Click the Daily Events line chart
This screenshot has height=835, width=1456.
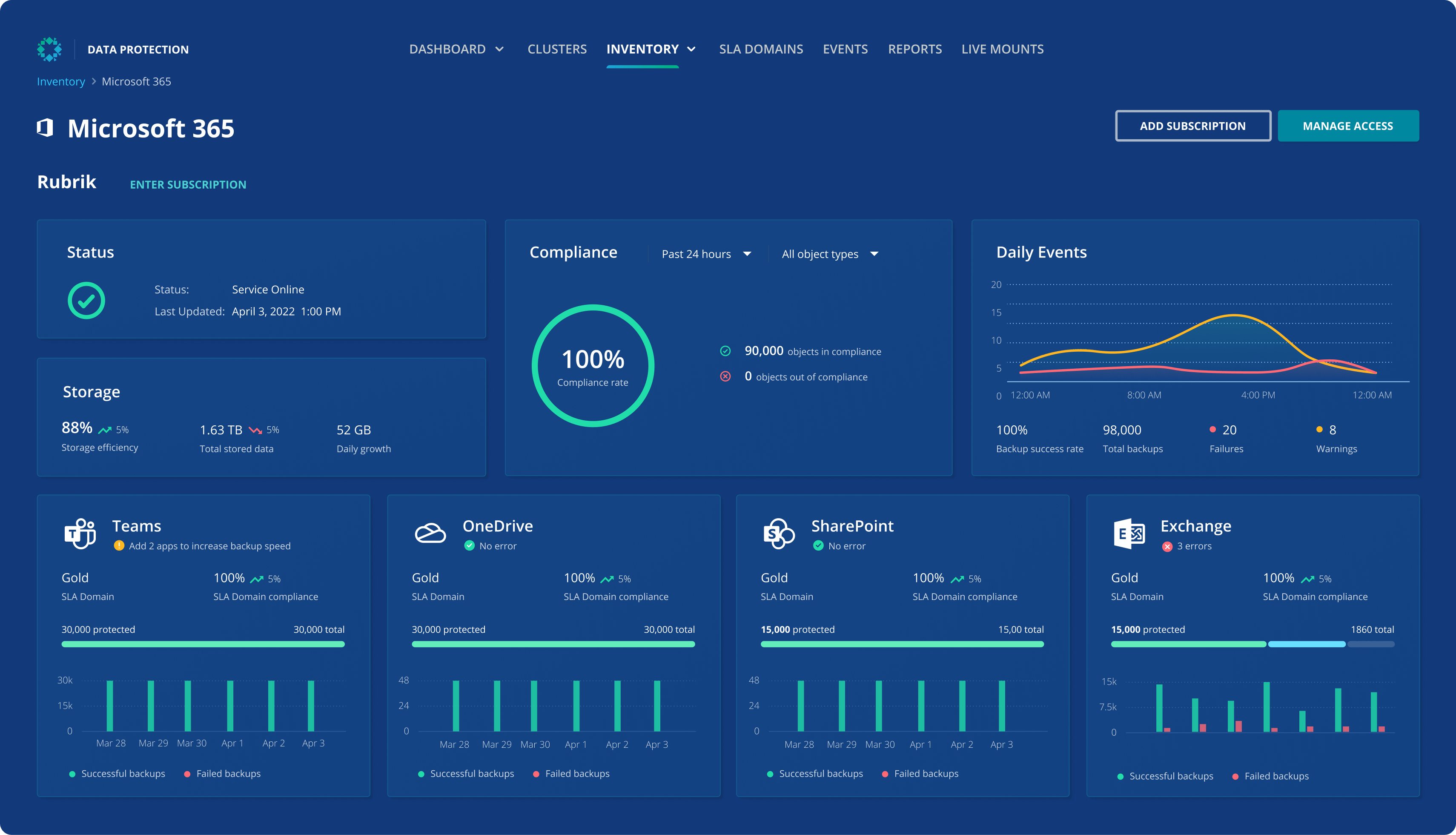(1201, 339)
